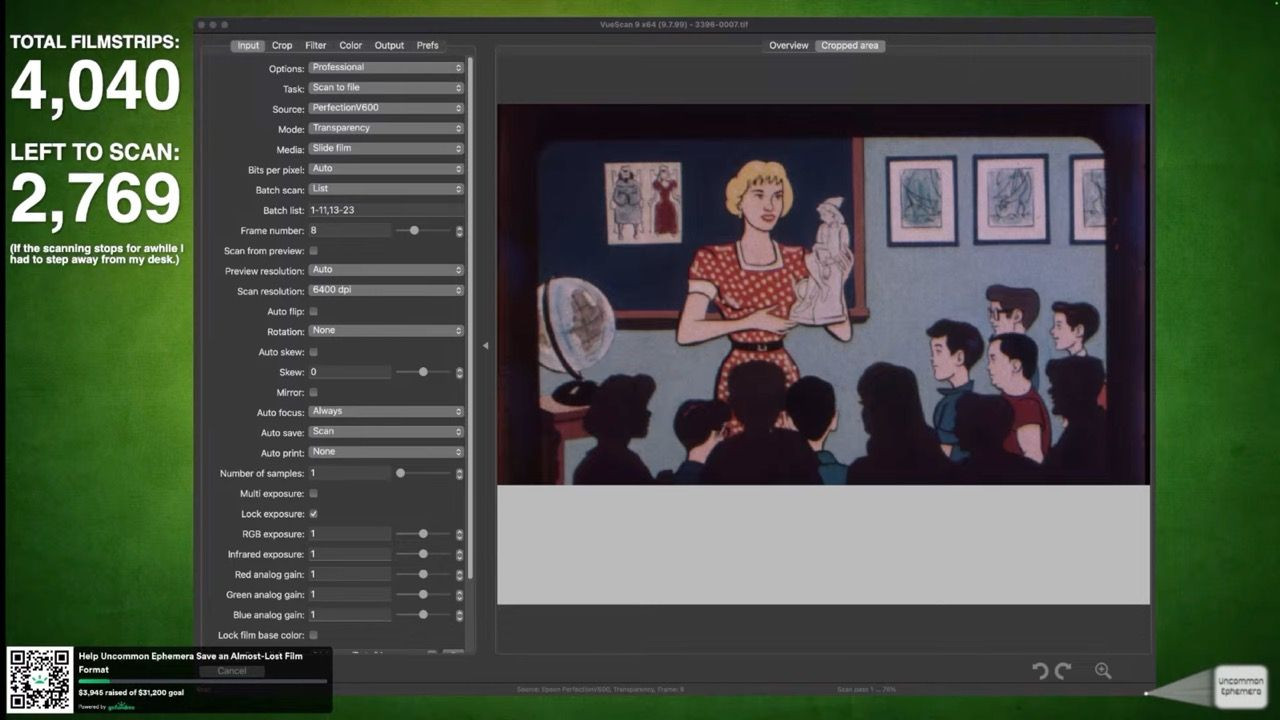This screenshot has width=1280, height=720.
Task: Expand the Bits per pixel dropdown
Action: (386, 169)
